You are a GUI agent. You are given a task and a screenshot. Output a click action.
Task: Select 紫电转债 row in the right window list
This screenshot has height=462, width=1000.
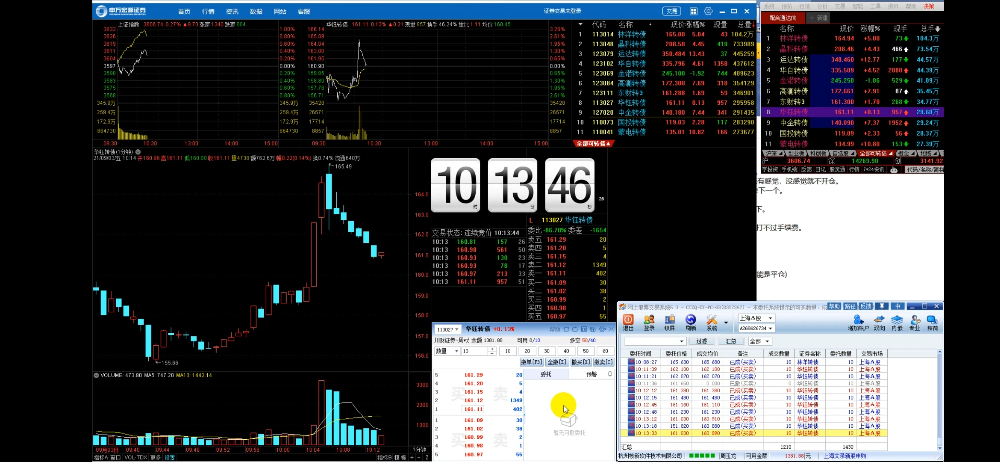click(x=853, y=144)
